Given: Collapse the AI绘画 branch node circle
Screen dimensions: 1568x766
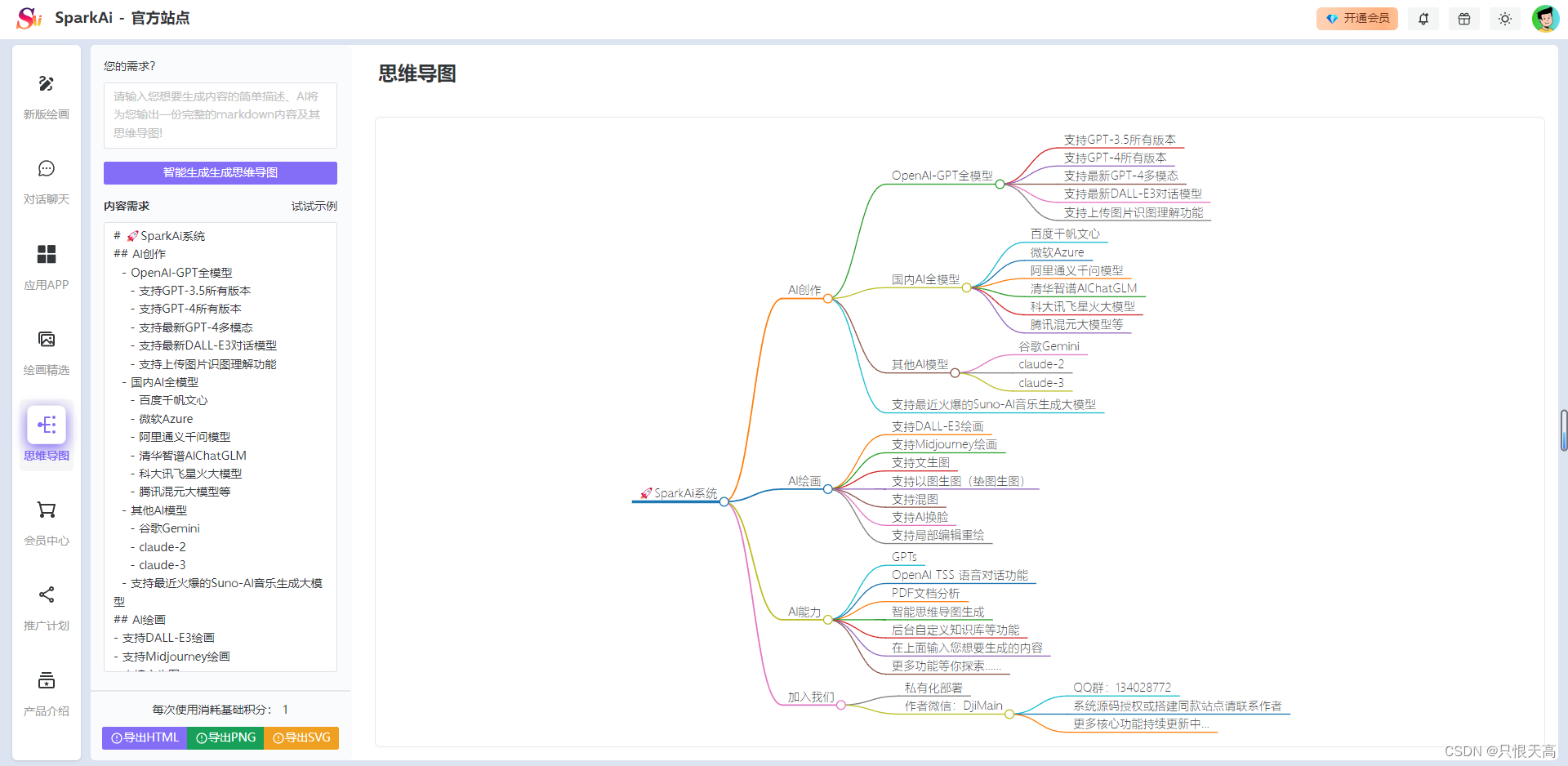Looking at the screenshot, I should pos(827,489).
